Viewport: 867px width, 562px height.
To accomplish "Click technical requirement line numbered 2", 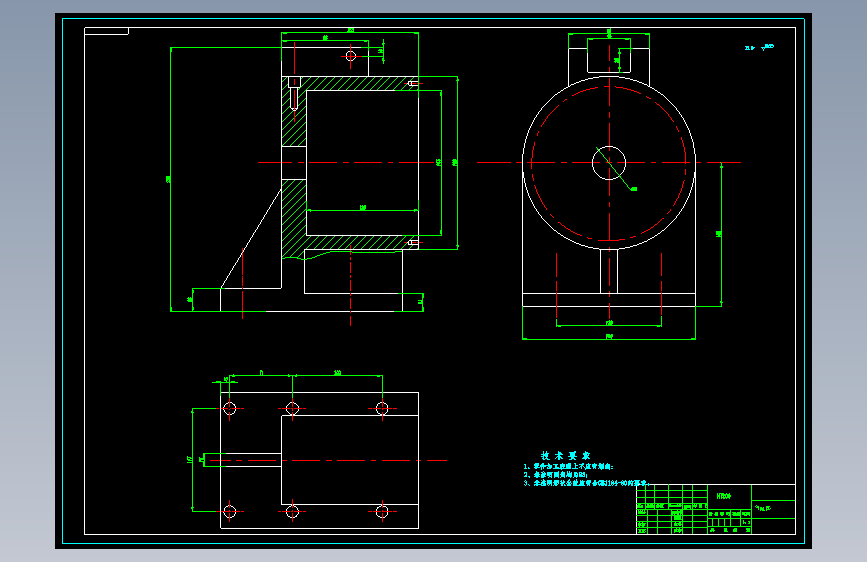I will click(556, 475).
